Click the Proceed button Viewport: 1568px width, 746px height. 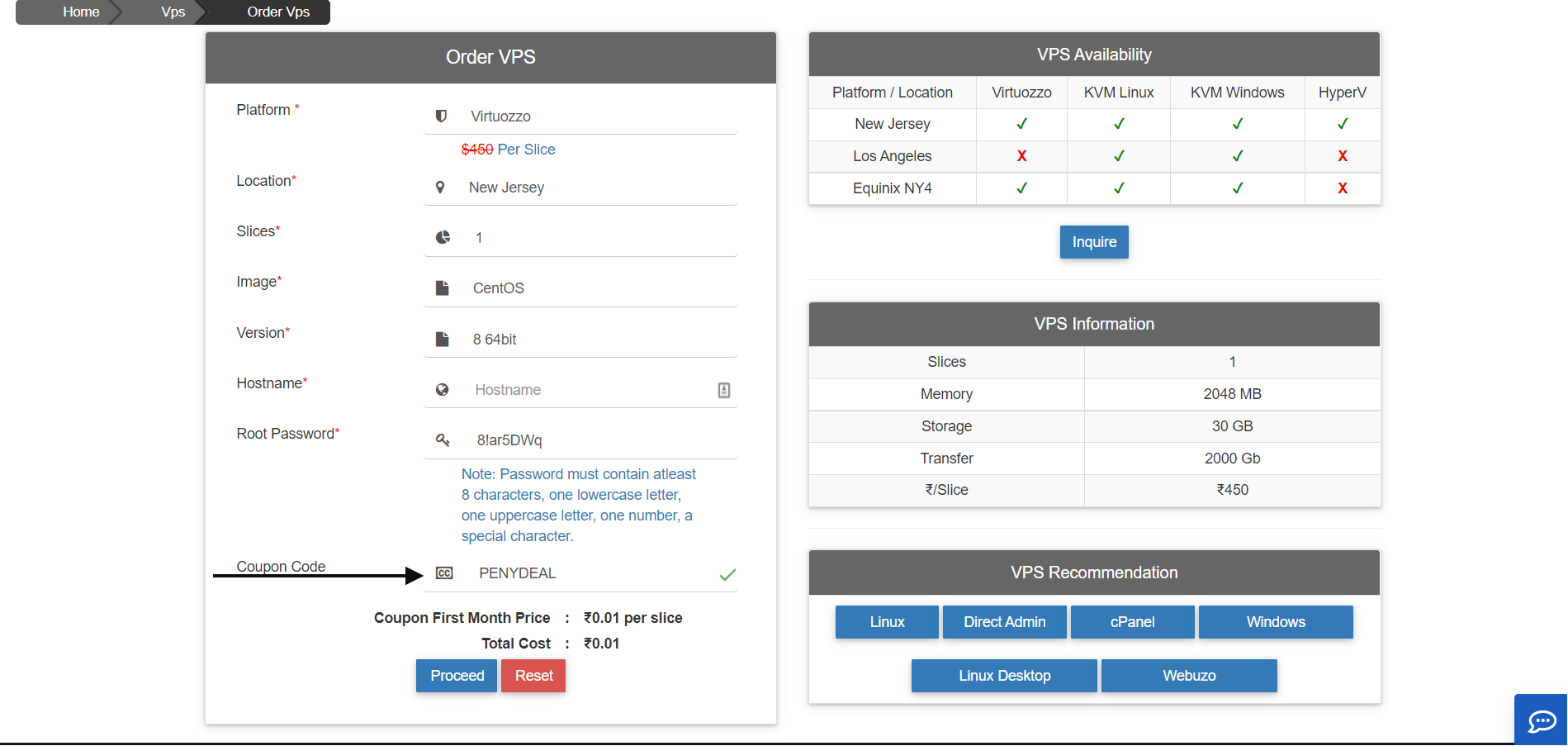[x=457, y=676]
